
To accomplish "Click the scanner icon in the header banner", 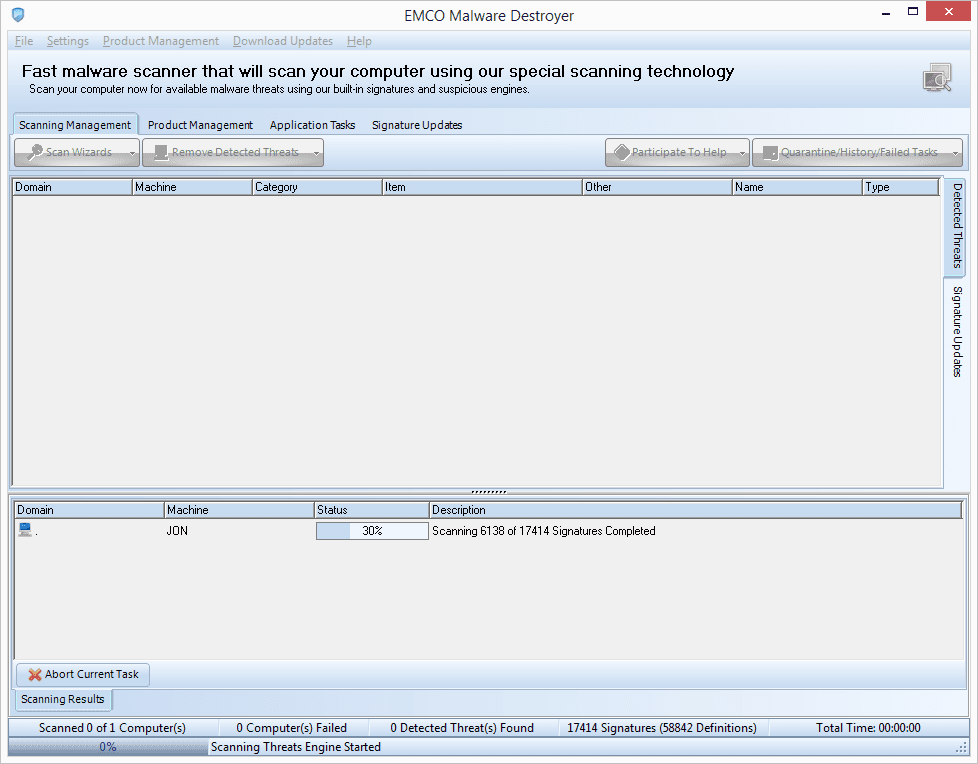I will coord(937,77).
